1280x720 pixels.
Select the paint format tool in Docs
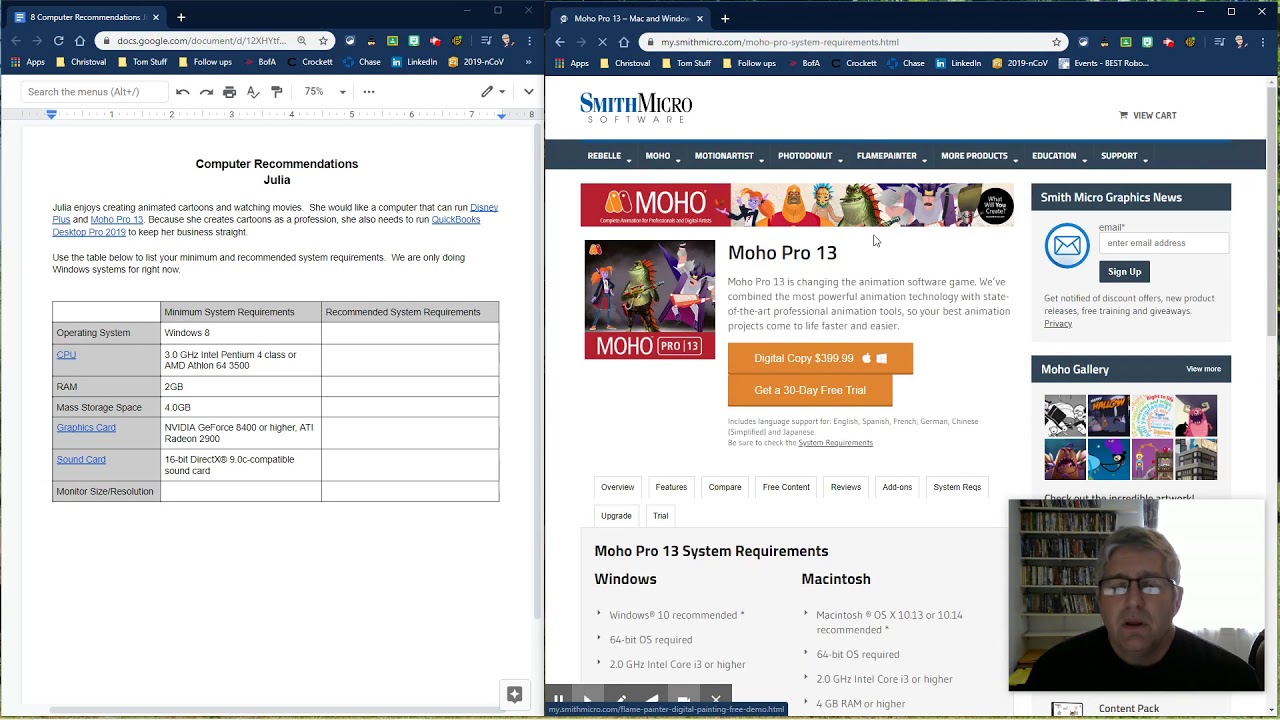coord(277,92)
